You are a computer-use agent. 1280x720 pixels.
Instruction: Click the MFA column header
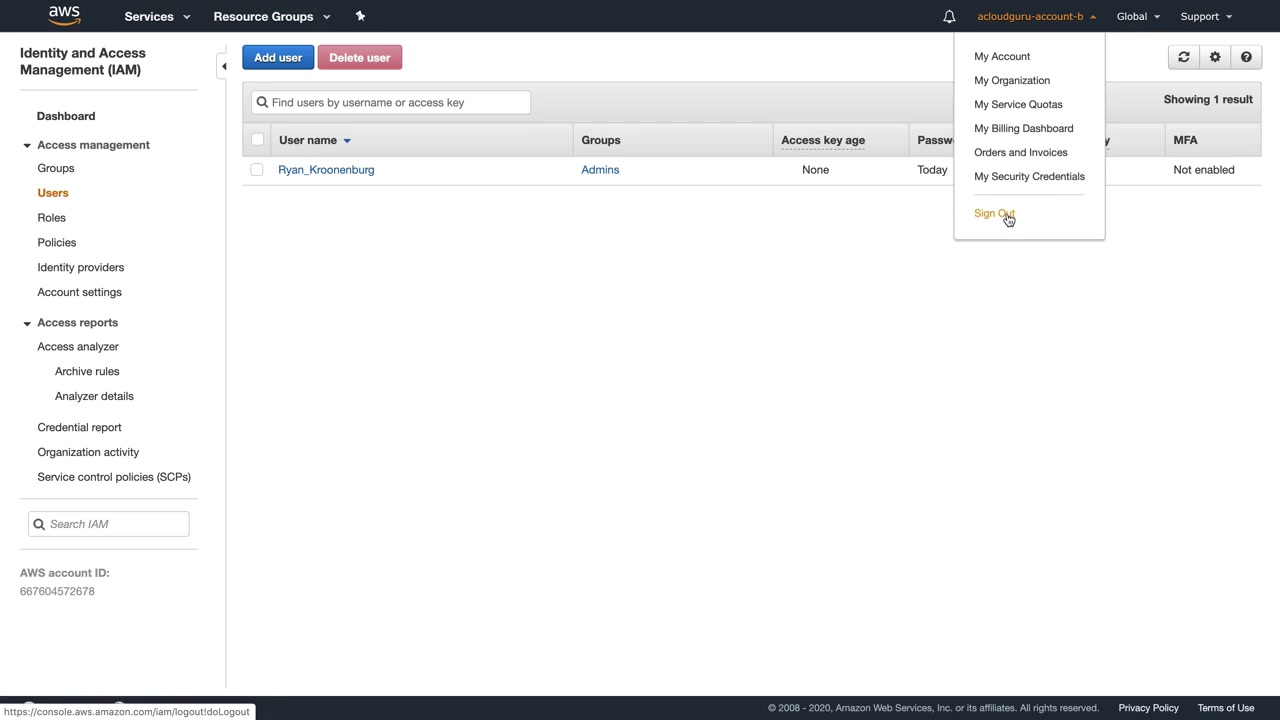[x=1185, y=140]
